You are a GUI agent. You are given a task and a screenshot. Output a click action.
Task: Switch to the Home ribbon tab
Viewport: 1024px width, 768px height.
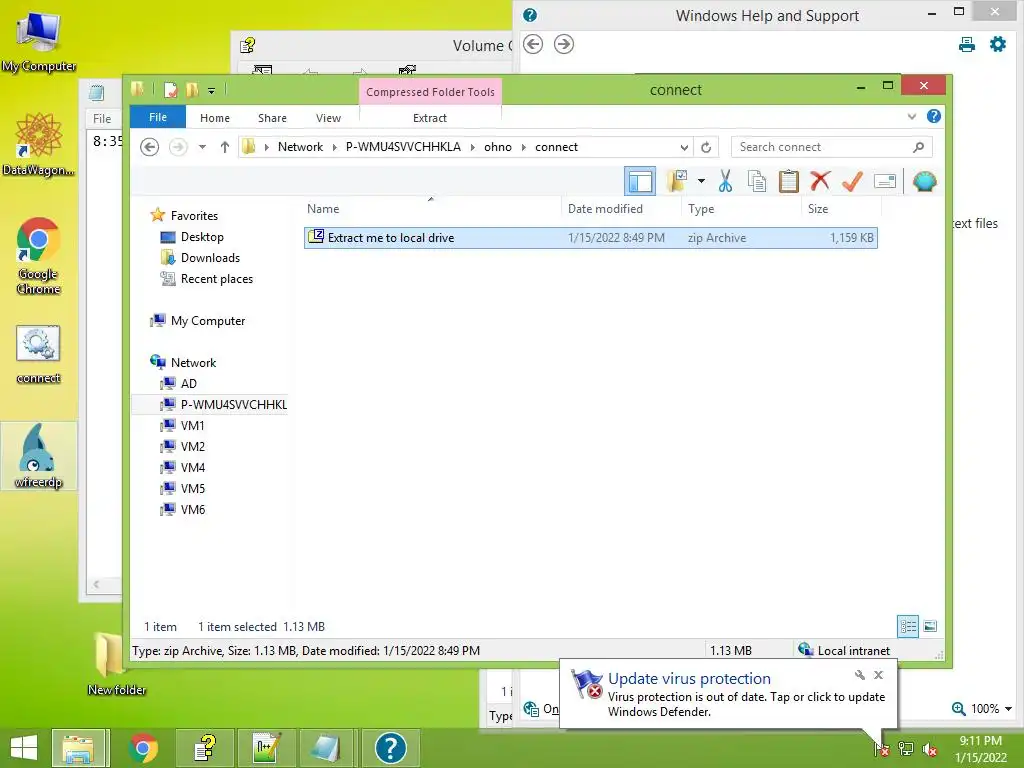(x=215, y=118)
